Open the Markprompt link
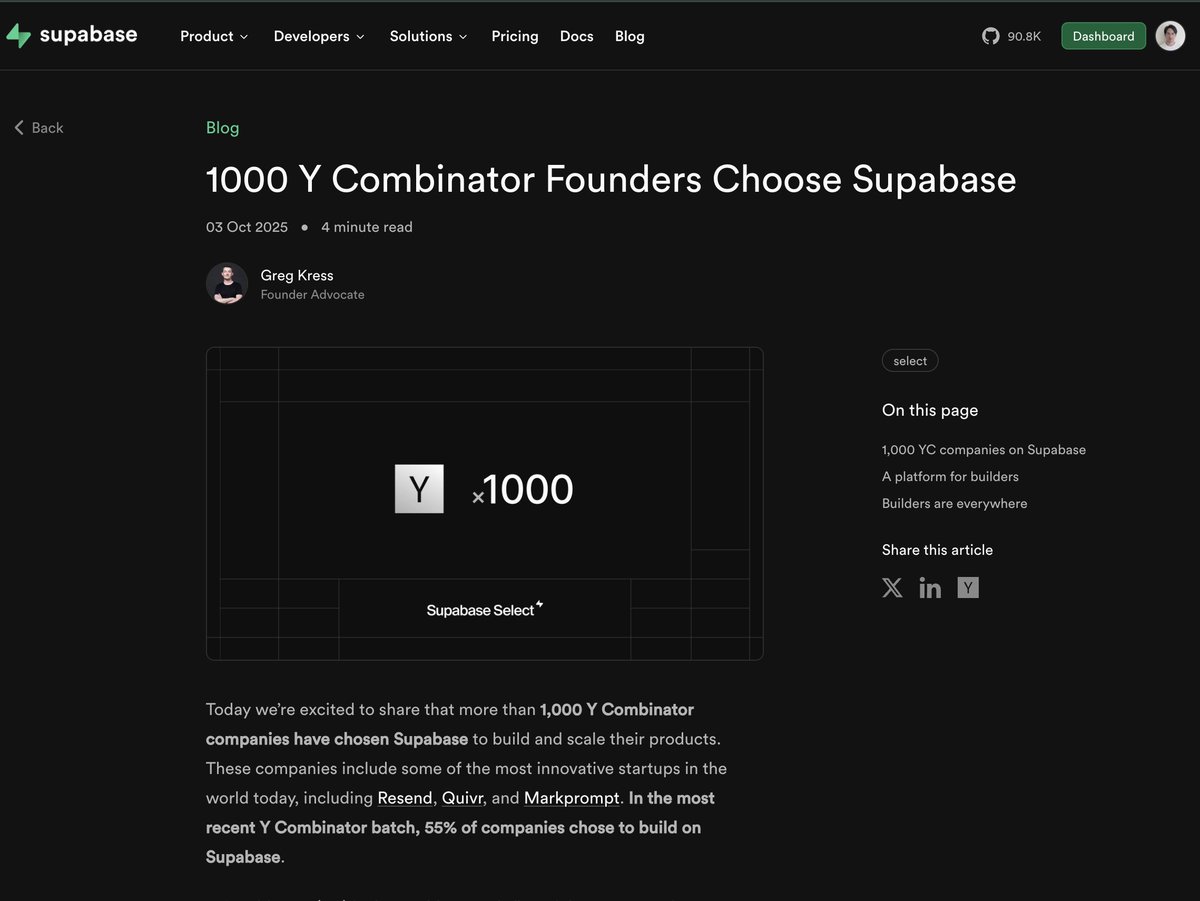 [572, 798]
